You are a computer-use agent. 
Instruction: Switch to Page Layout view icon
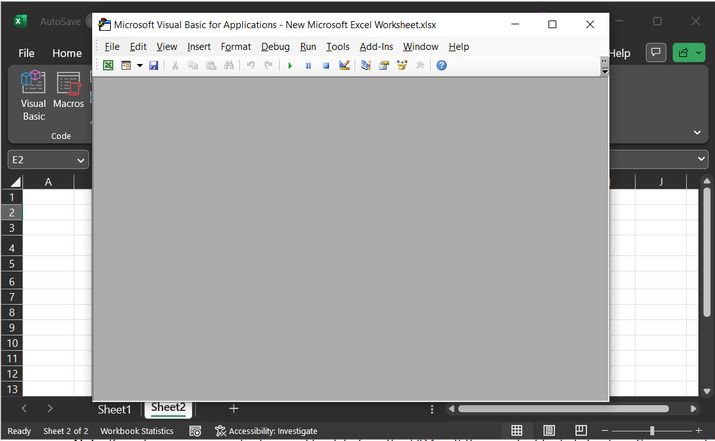(549, 430)
